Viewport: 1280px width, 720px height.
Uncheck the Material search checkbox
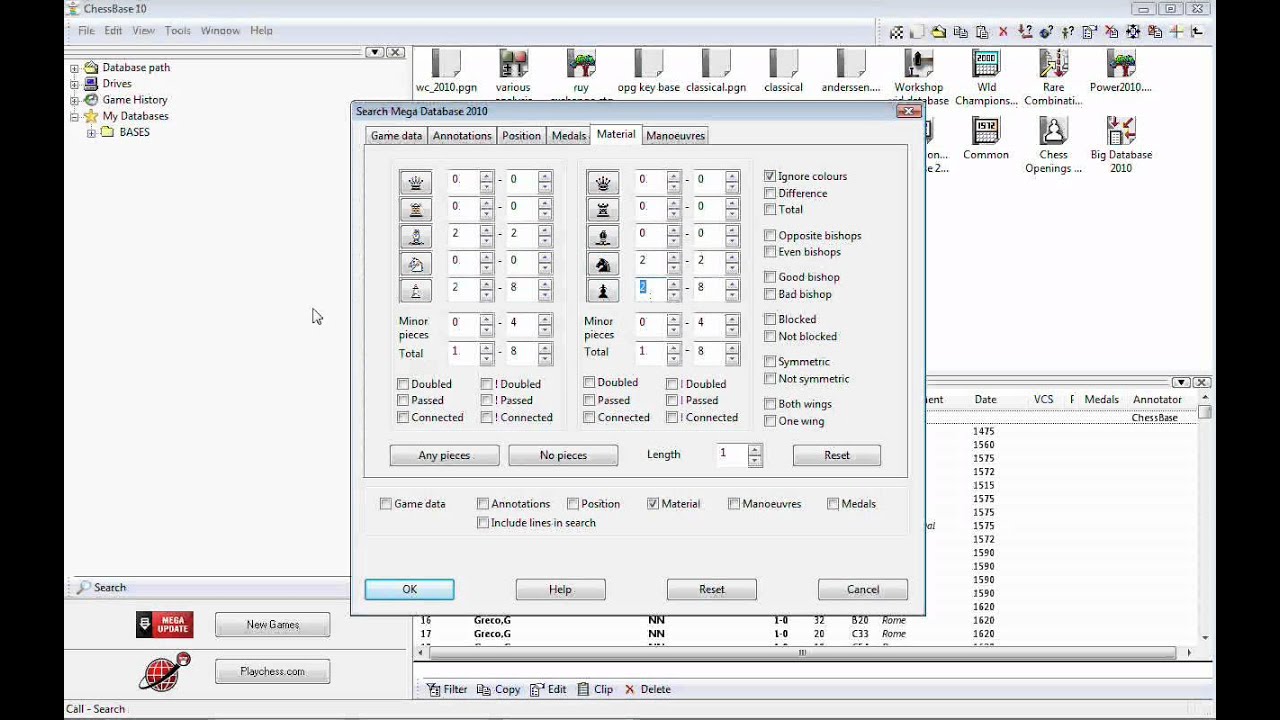653,504
